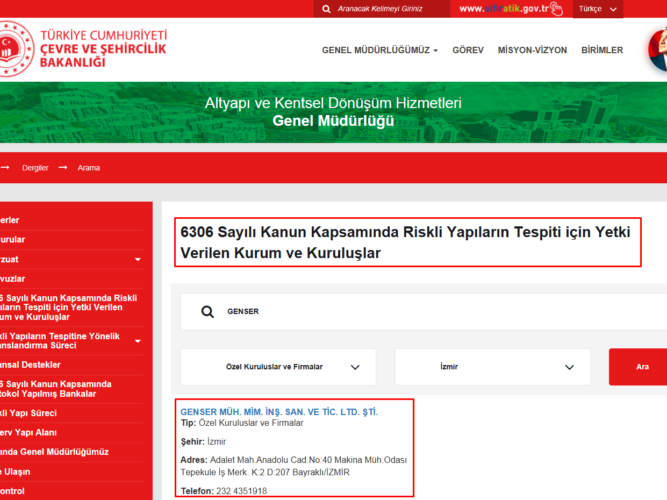Expand the Riskli Yapıların Tespitine Yönelik Ödeme Süreci sidebar arrow
This screenshot has height=500, width=667.
pos(138,341)
